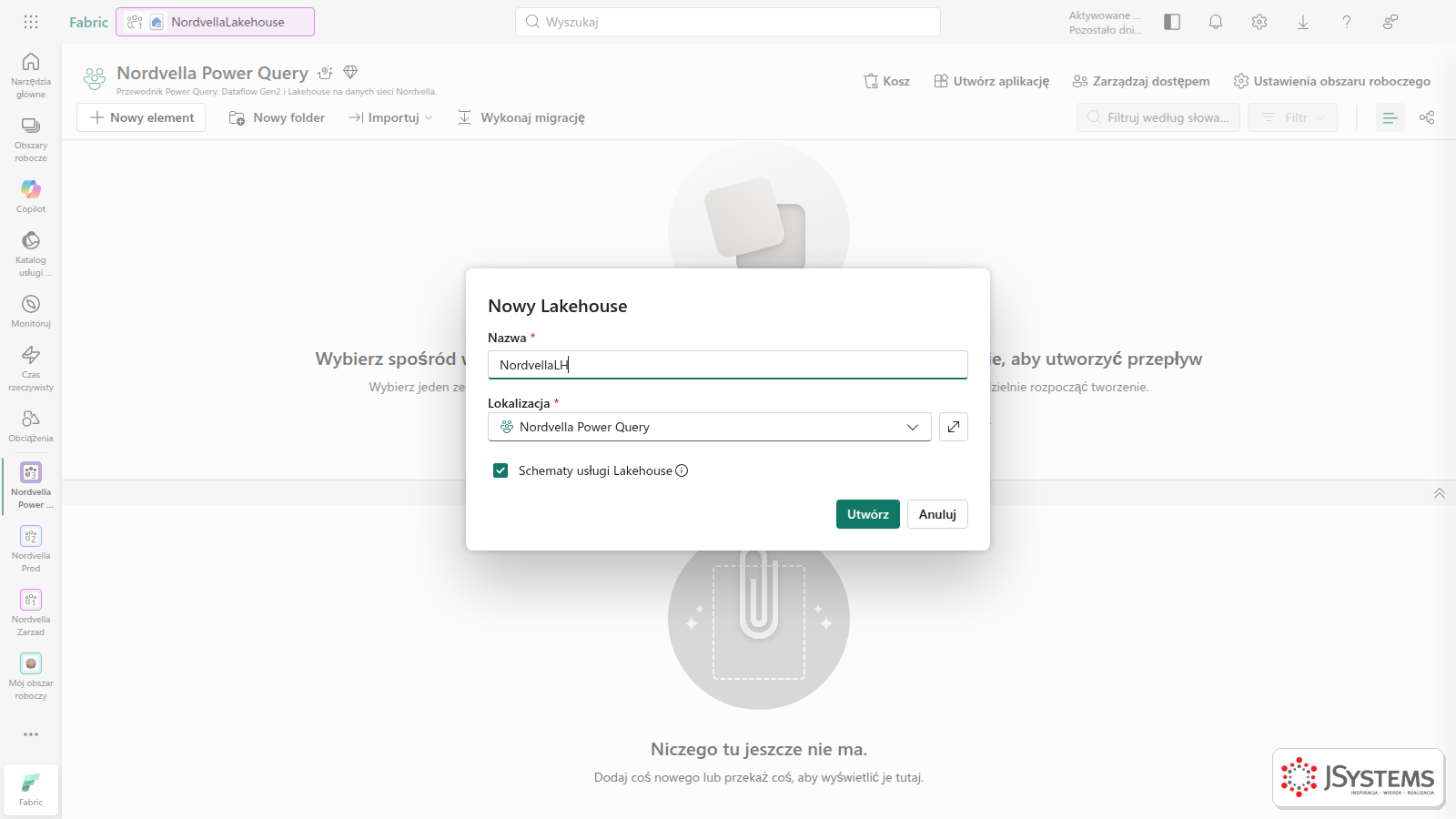Click the Wyszukaj search box
This screenshot has width=1456, height=819.
(728, 22)
